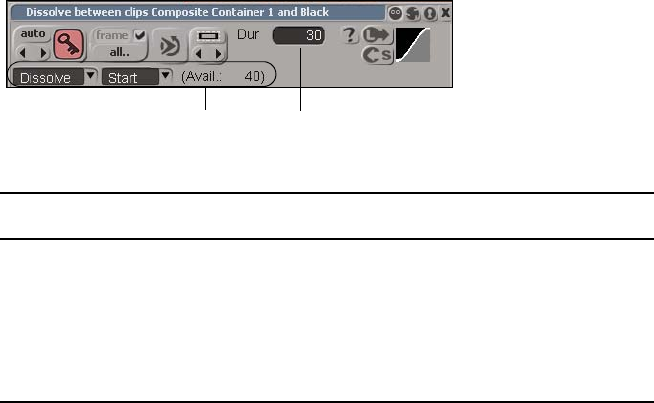654x403 pixels.
Task: Toggle the frame checkbox
Action: click(140, 35)
